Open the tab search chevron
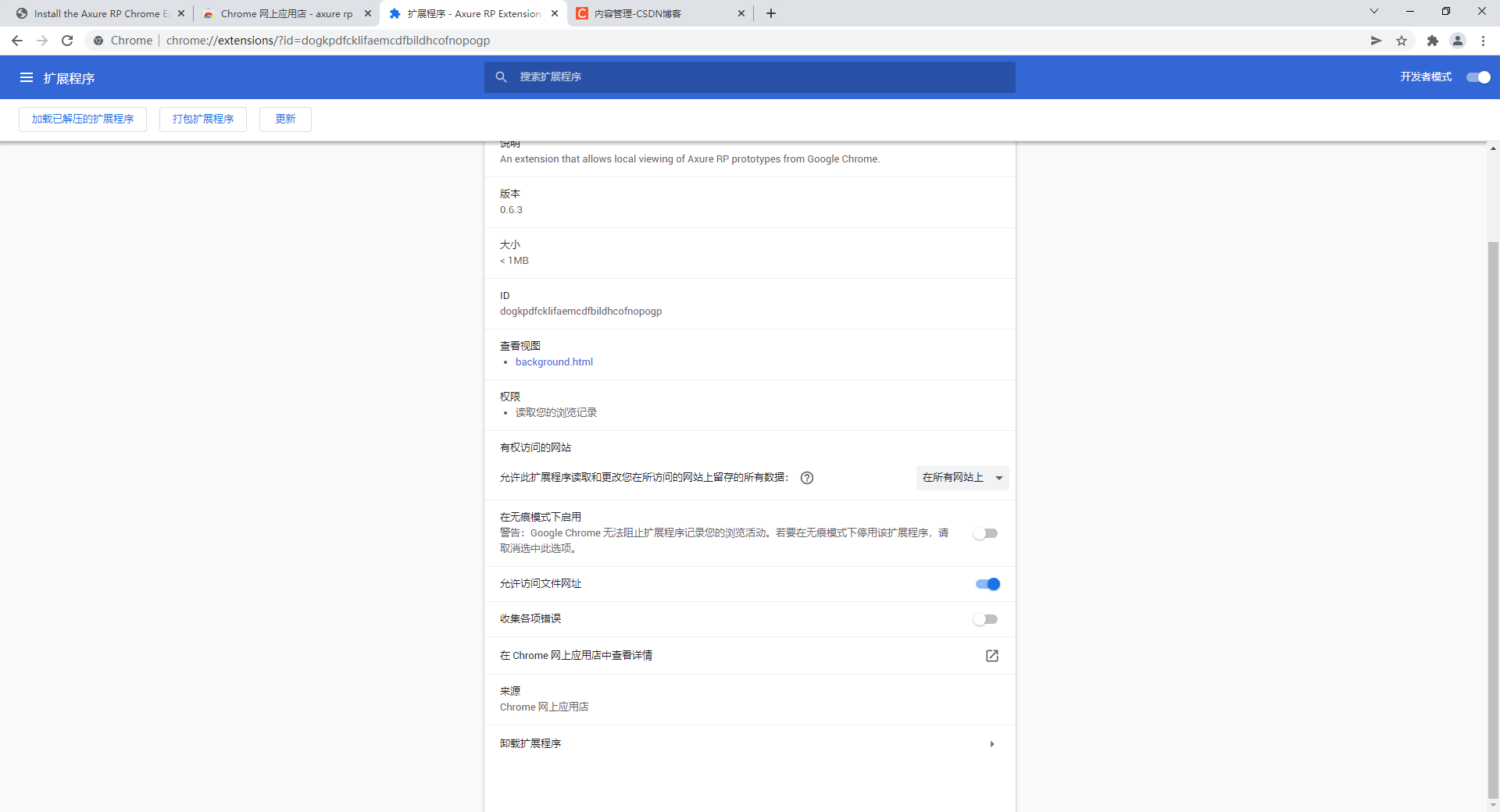The image size is (1500, 812). coord(1373,11)
